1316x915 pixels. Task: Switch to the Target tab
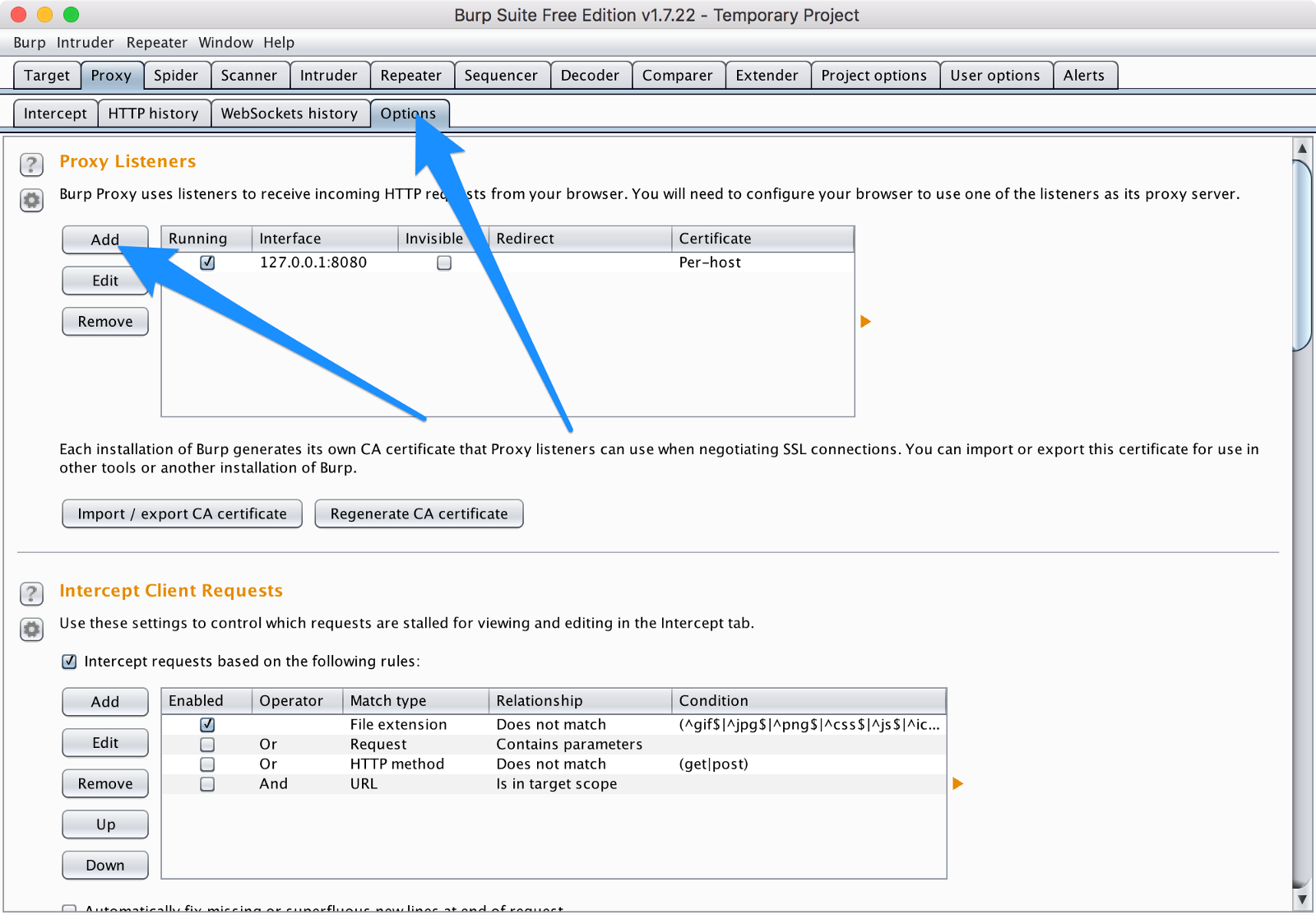(47, 75)
